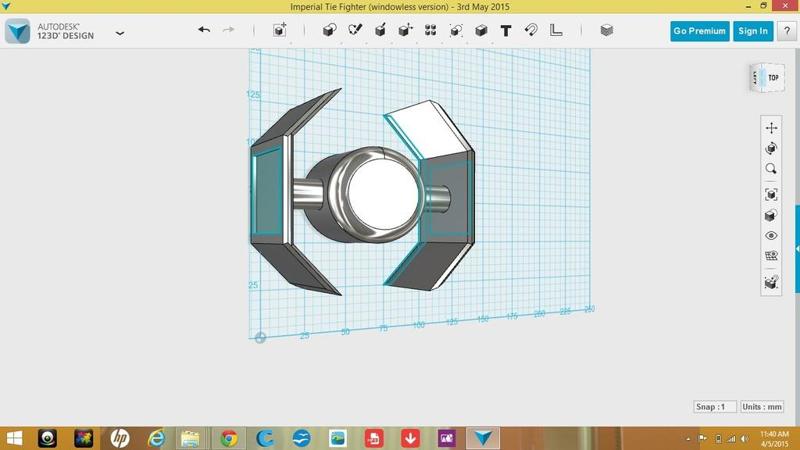Open the Help question mark menu
The width and height of the screenshot is (800, 450).
pyautogui.click(x=787, y=31)
